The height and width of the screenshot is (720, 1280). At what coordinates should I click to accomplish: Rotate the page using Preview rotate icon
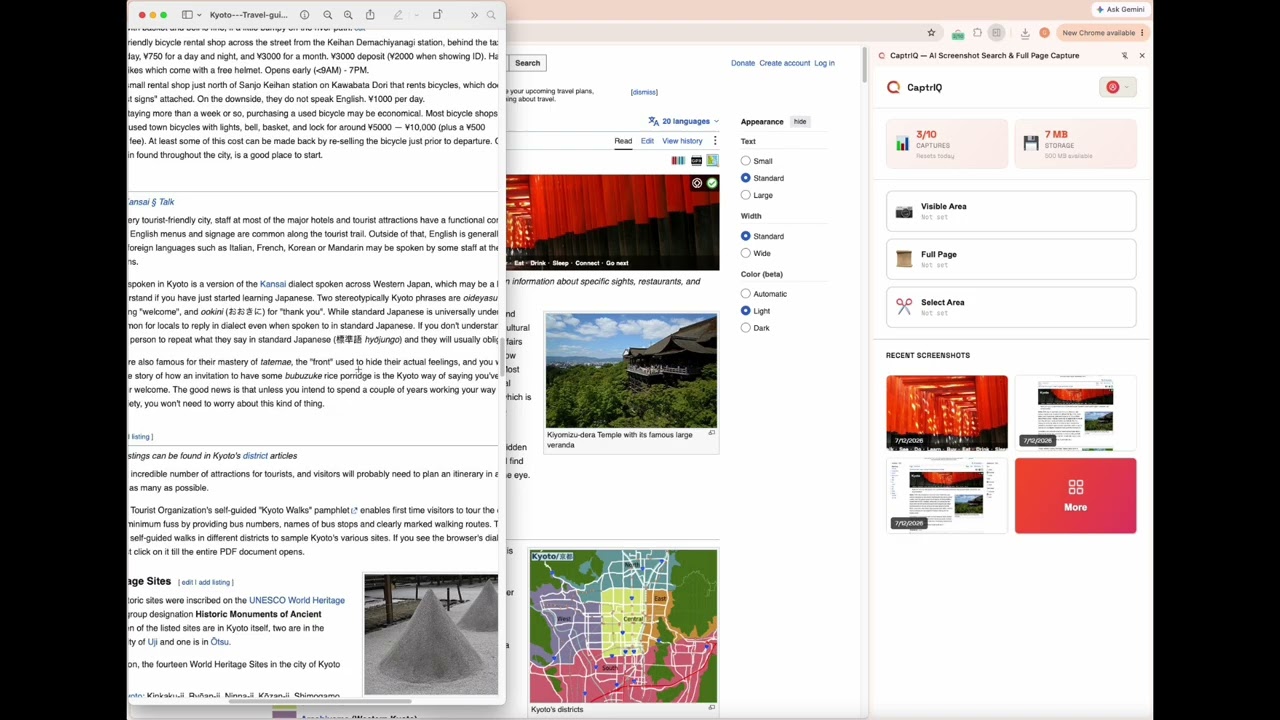click(x=437, y=15)
